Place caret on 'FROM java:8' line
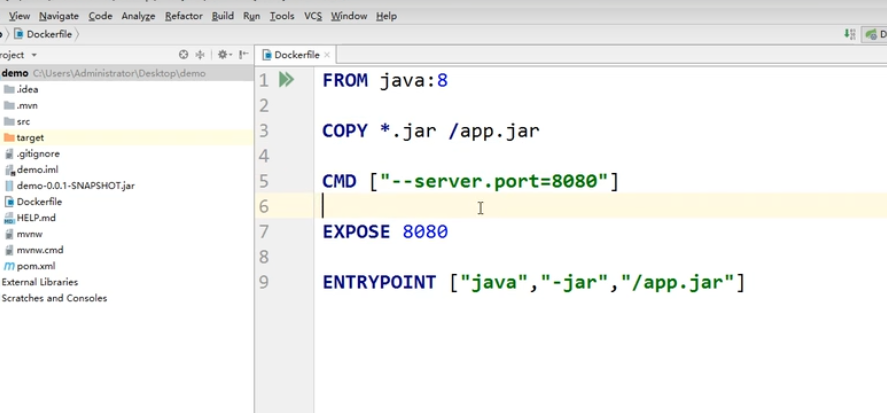Image resolution: width=887 pixels, height=413 pixels. 385,80
